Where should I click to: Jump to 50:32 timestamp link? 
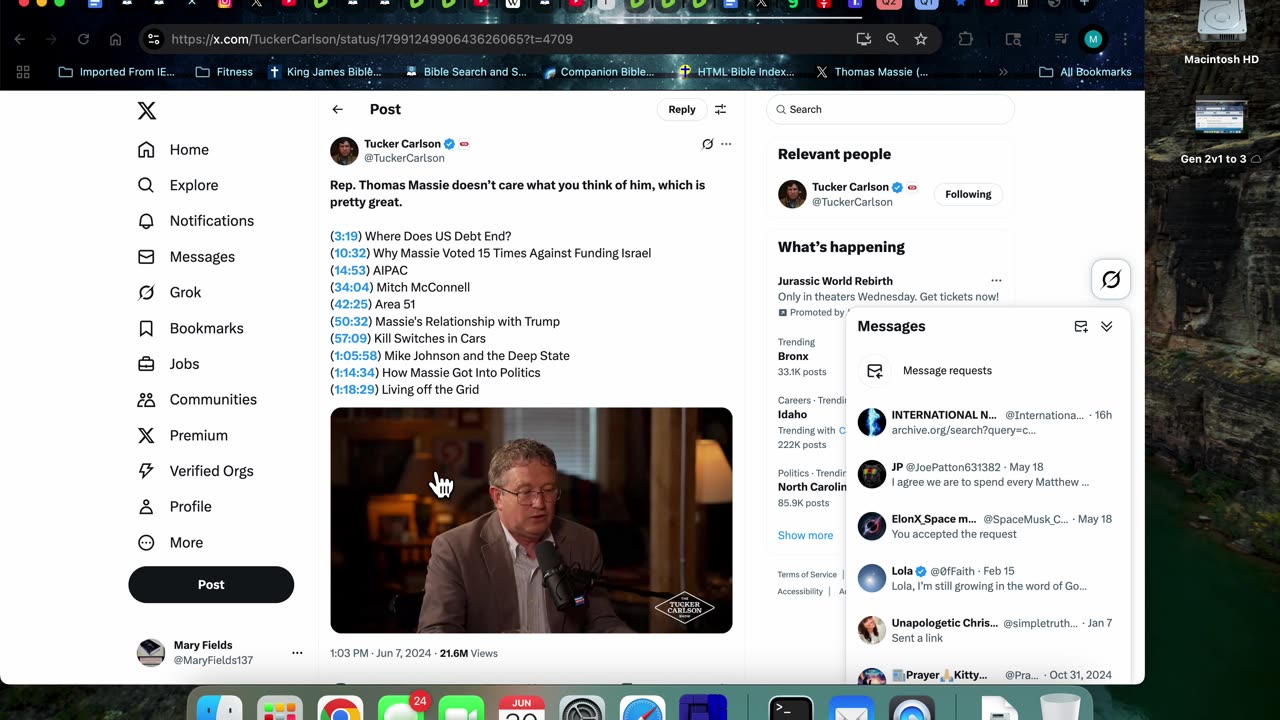[351, 321]
